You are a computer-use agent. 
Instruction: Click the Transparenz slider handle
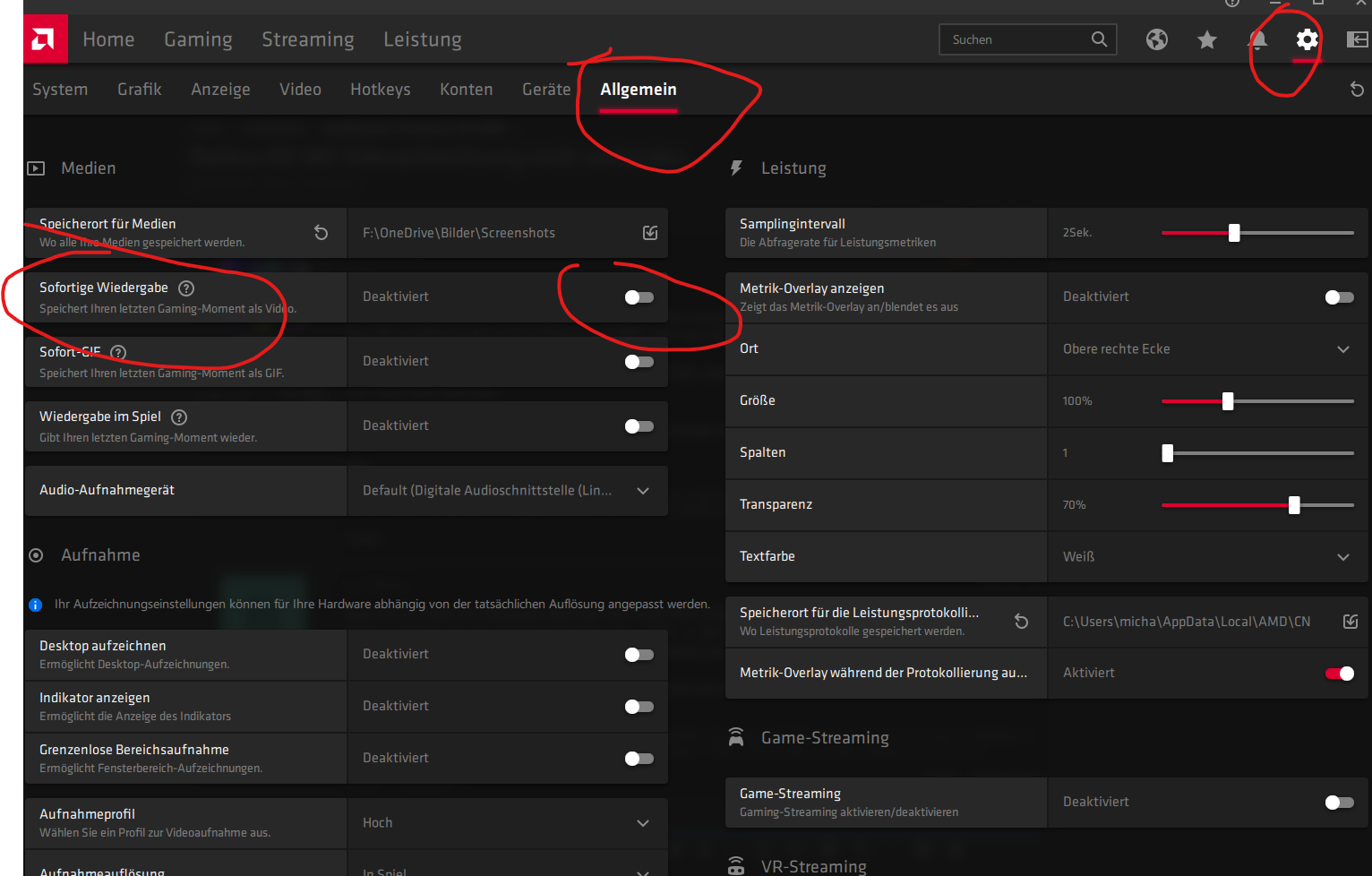pos(1294,505)
